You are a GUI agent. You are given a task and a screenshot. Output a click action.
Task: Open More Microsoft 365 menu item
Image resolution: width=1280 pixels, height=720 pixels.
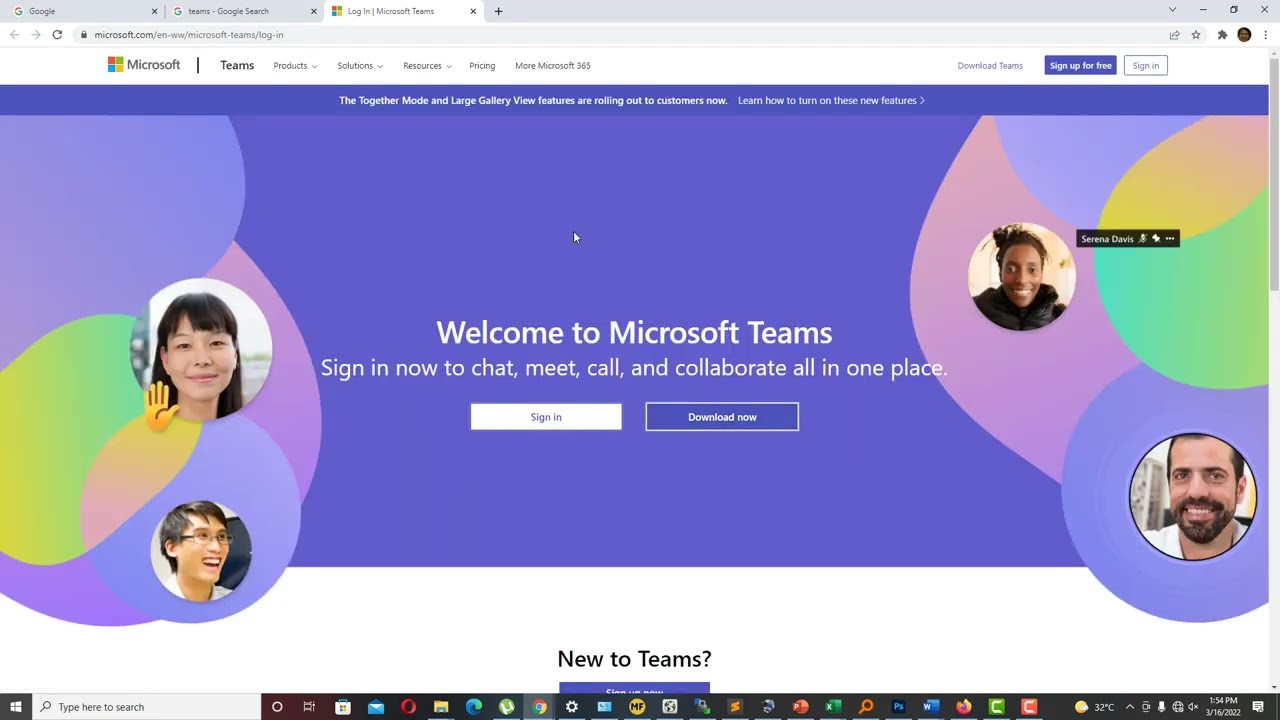click(553, 66)
